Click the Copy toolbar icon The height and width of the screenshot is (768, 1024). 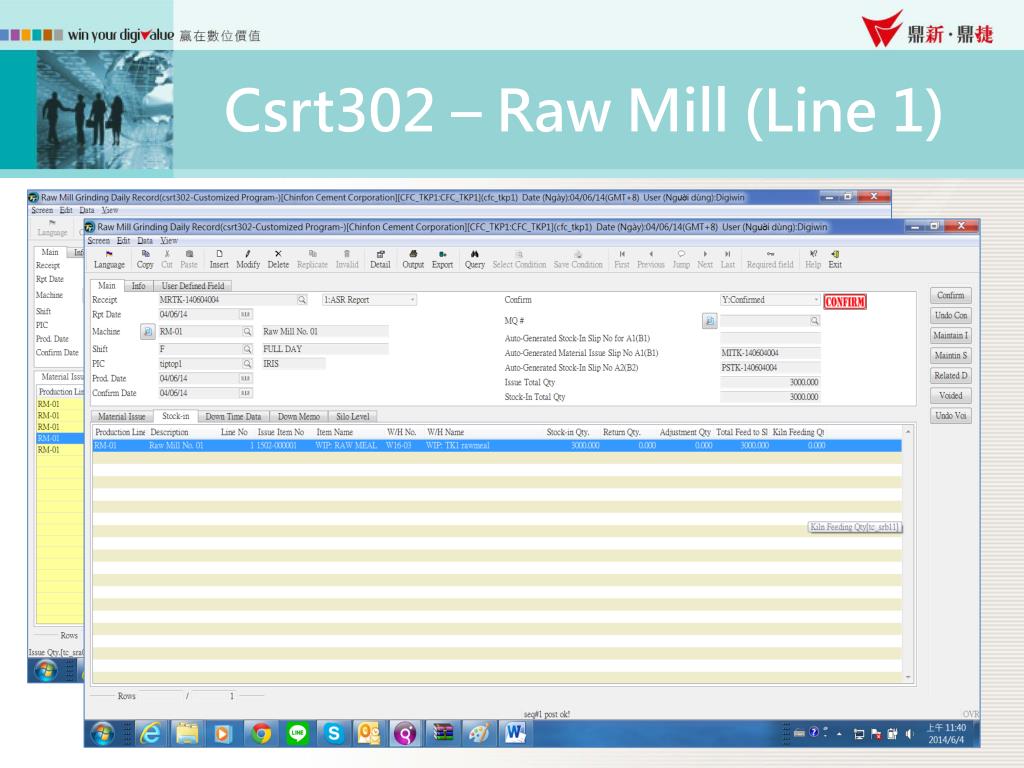click(x=145, y=259)
